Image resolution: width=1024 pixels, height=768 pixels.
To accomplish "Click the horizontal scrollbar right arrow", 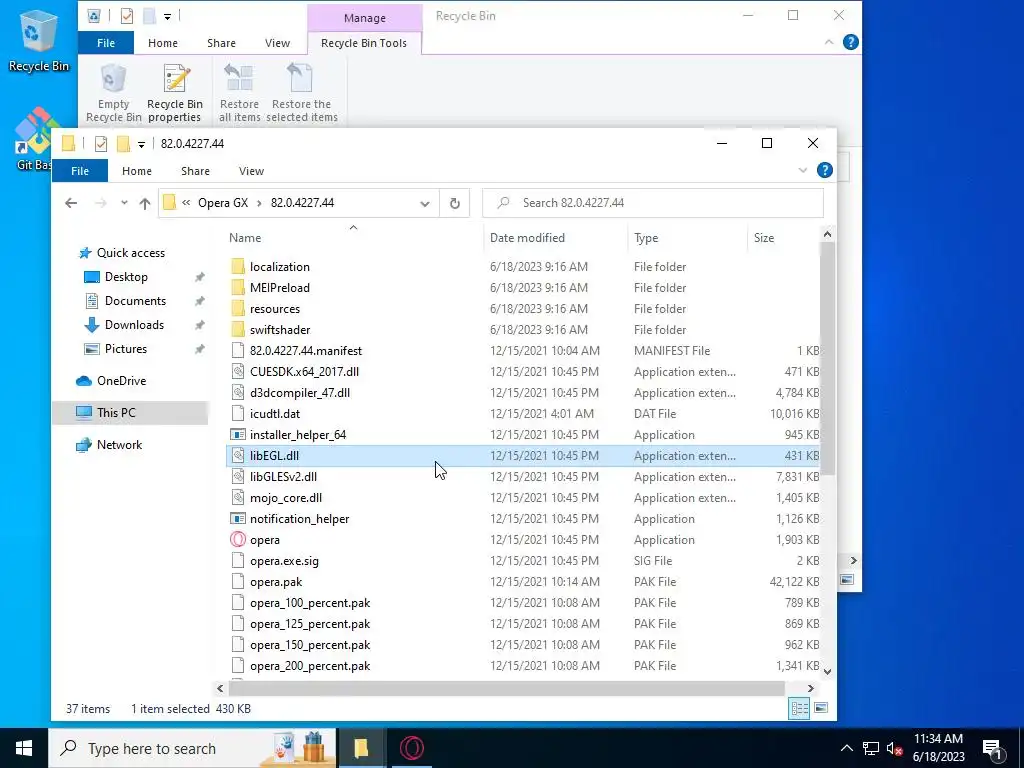I will [810, 688].
